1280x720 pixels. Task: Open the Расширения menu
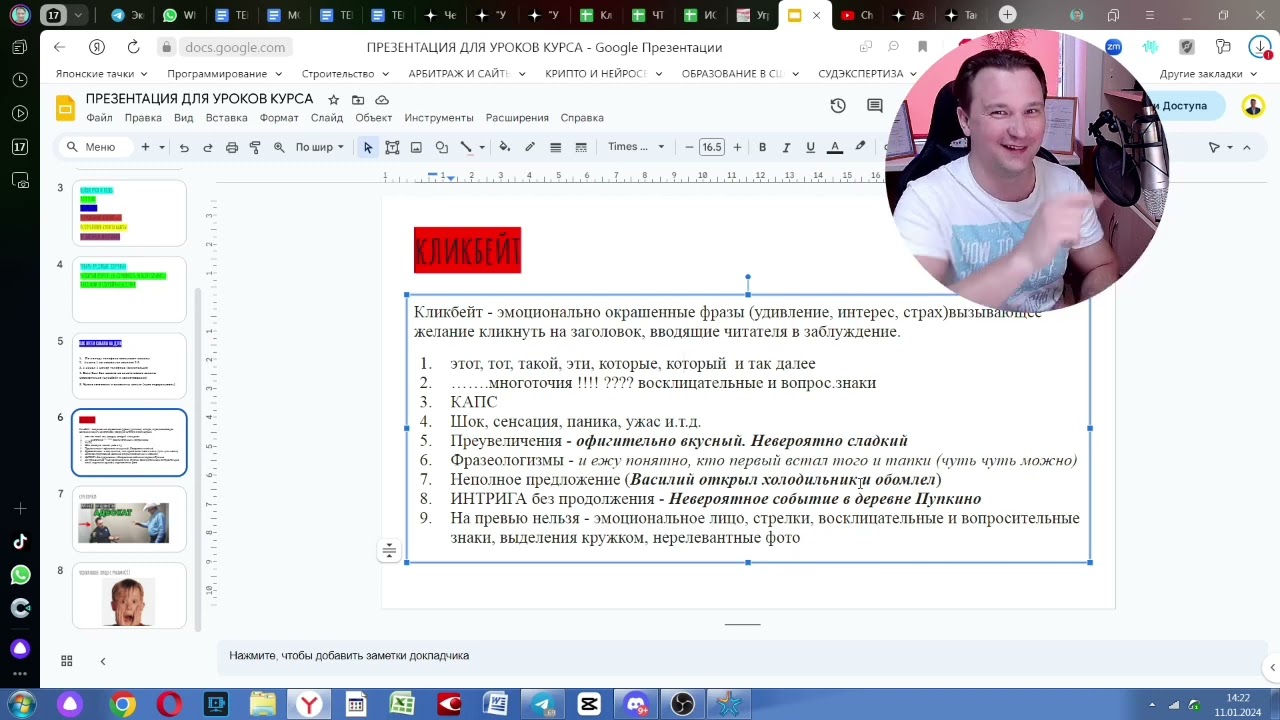517,118
